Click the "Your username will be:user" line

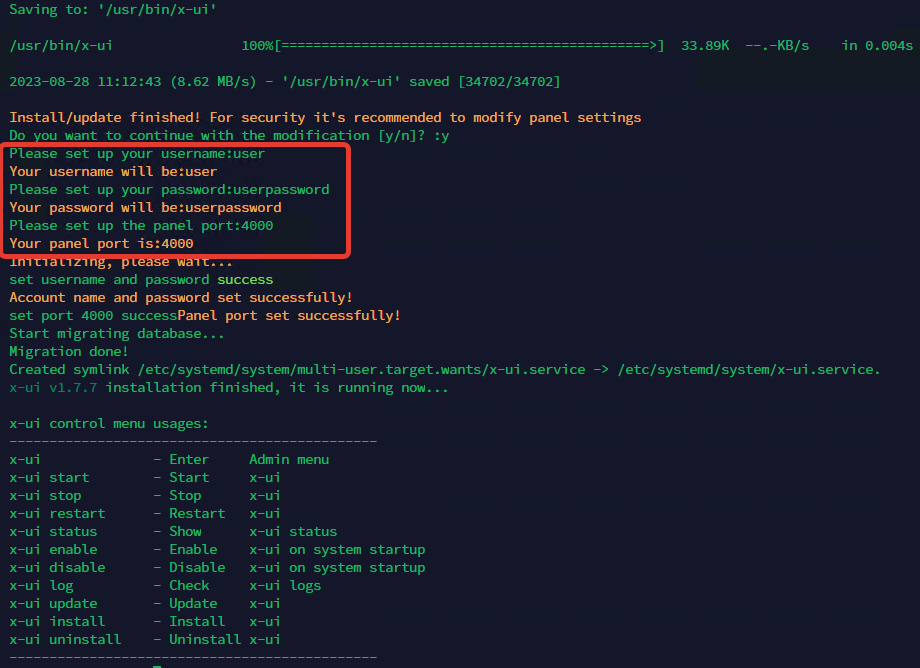pyautogui.click(x=113, y=171)
